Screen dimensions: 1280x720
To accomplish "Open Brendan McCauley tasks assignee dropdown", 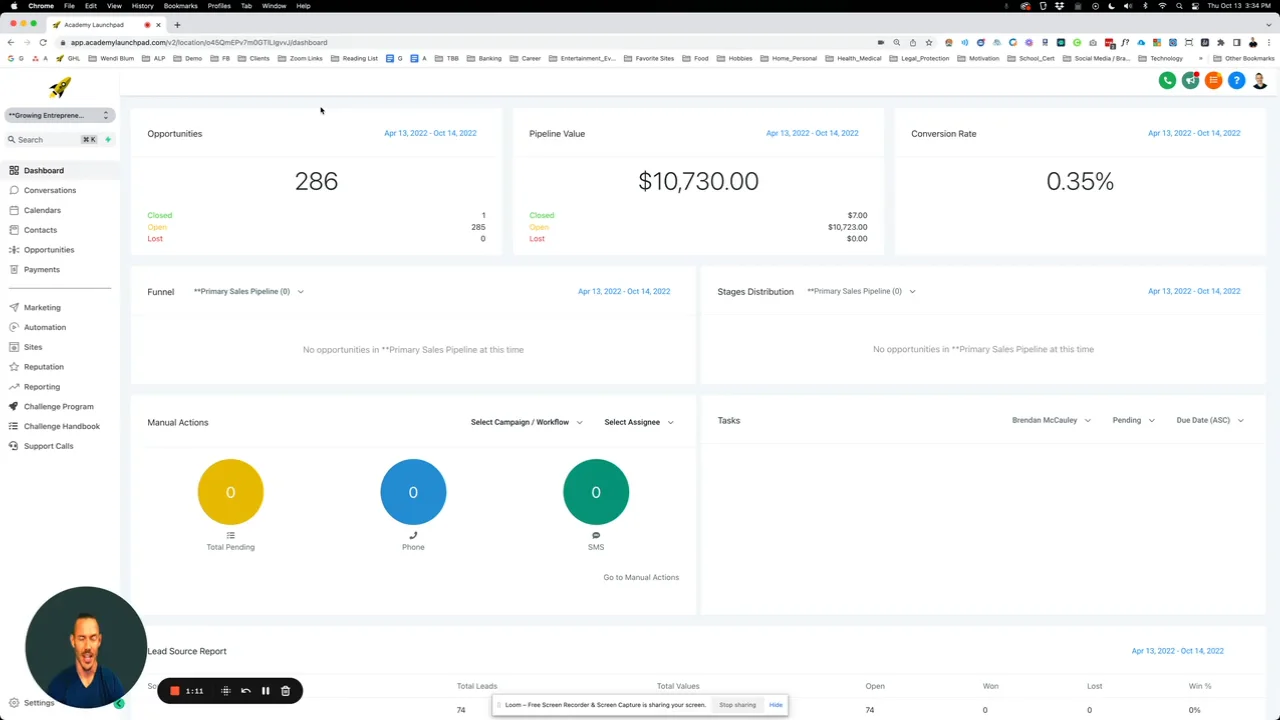I will point(1051,421).
